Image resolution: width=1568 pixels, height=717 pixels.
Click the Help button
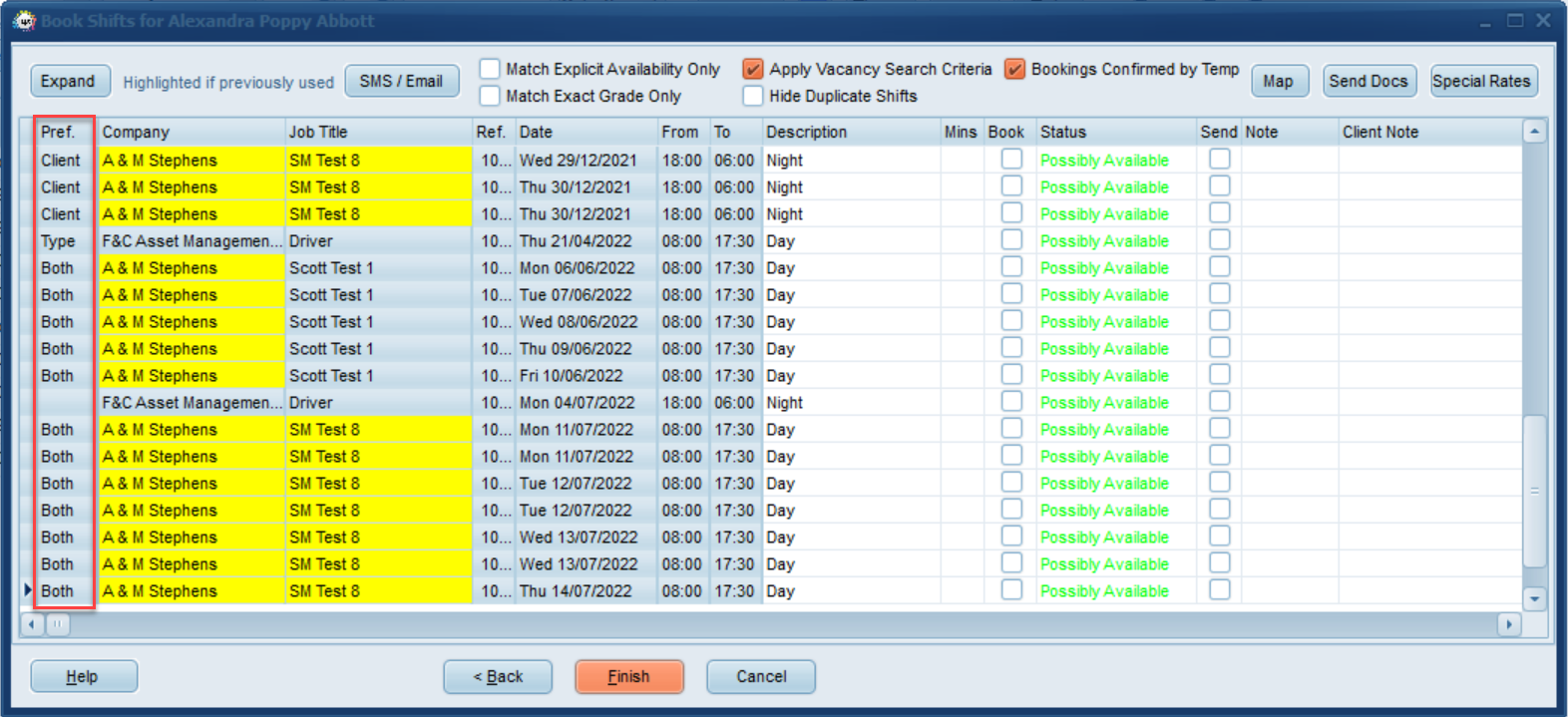click(84, 676)
